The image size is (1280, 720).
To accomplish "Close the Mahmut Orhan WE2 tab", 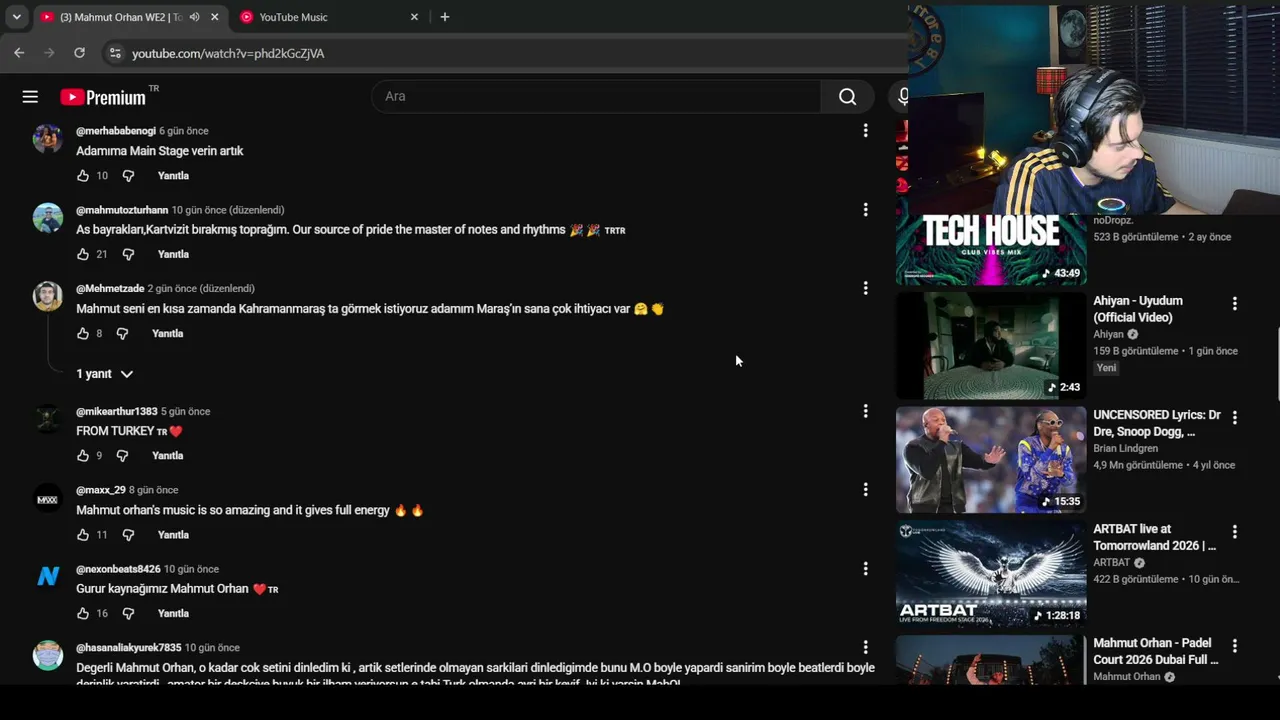I will [x=214, y=17].
